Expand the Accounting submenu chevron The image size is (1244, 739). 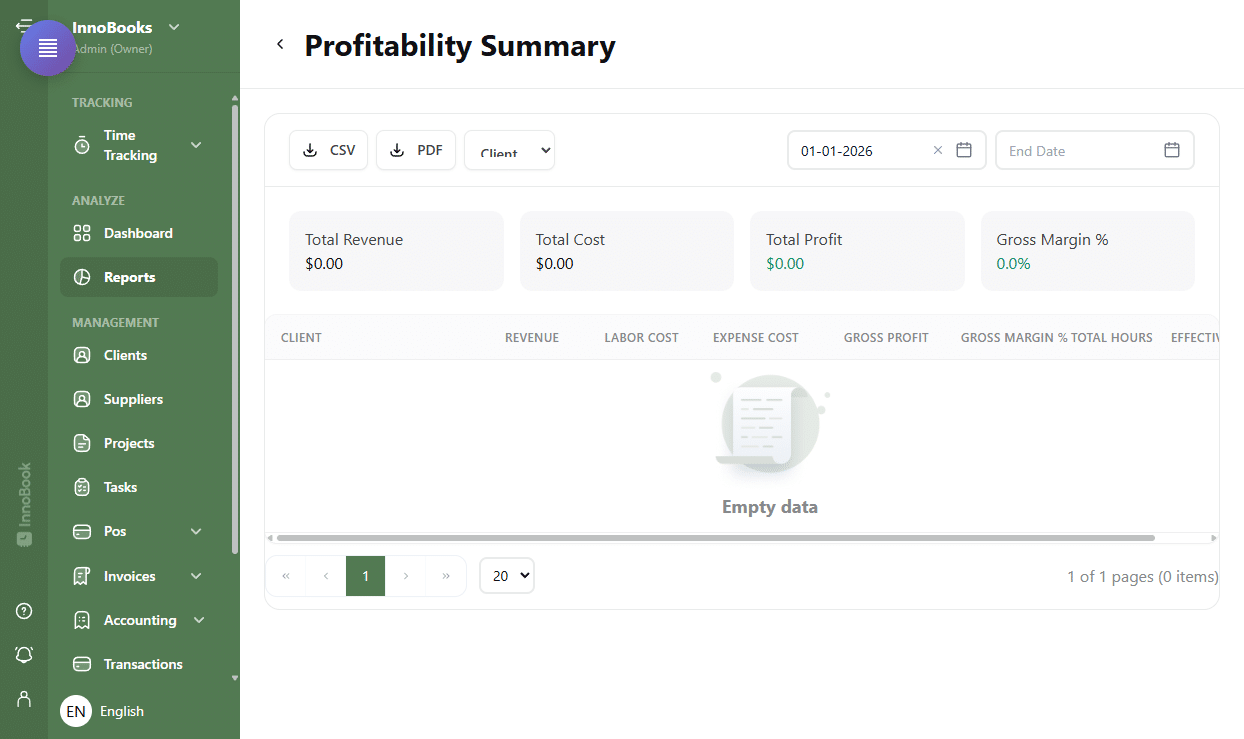(x=199, y=620)
